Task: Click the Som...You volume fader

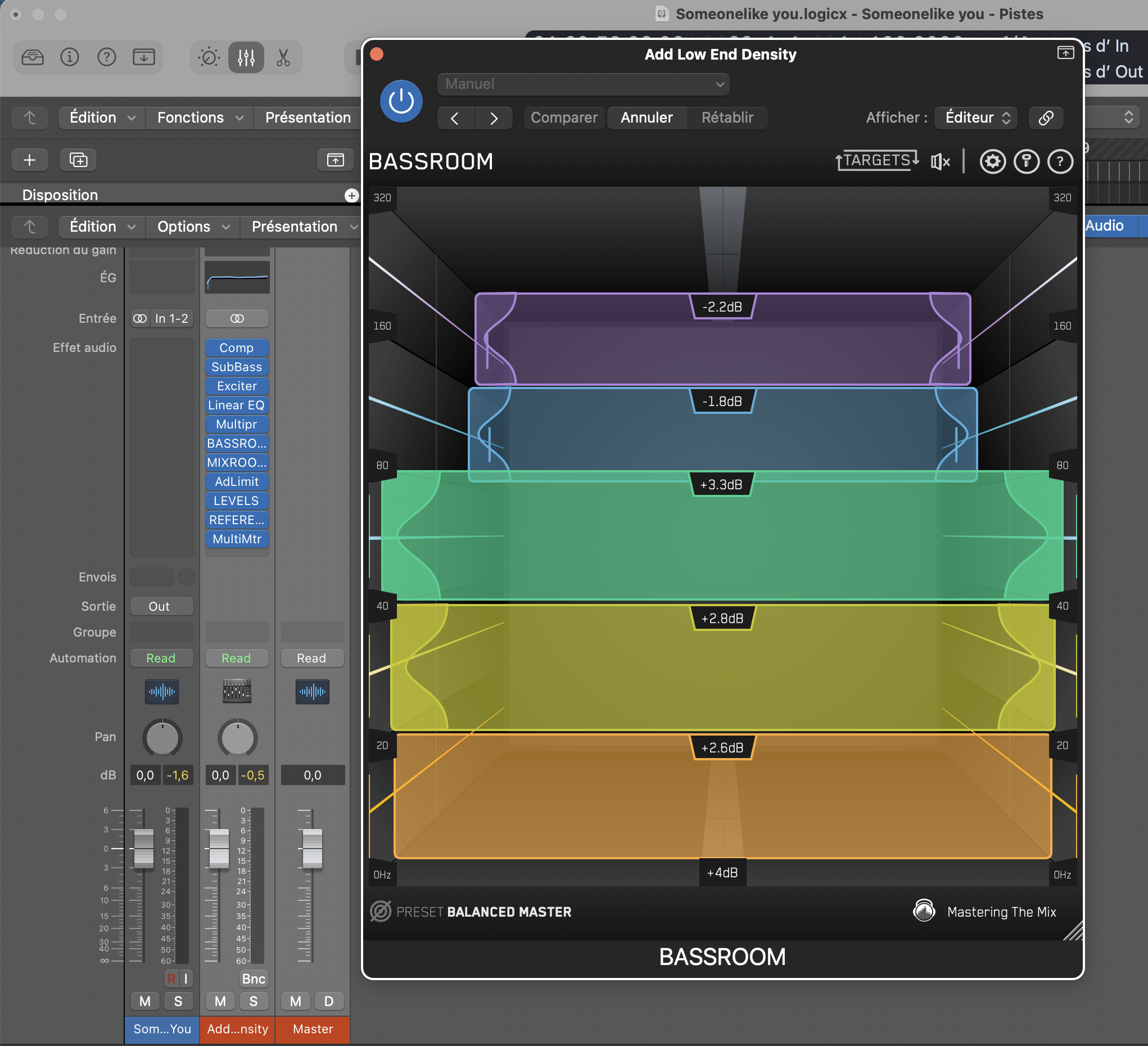Action: coord(143,847)
